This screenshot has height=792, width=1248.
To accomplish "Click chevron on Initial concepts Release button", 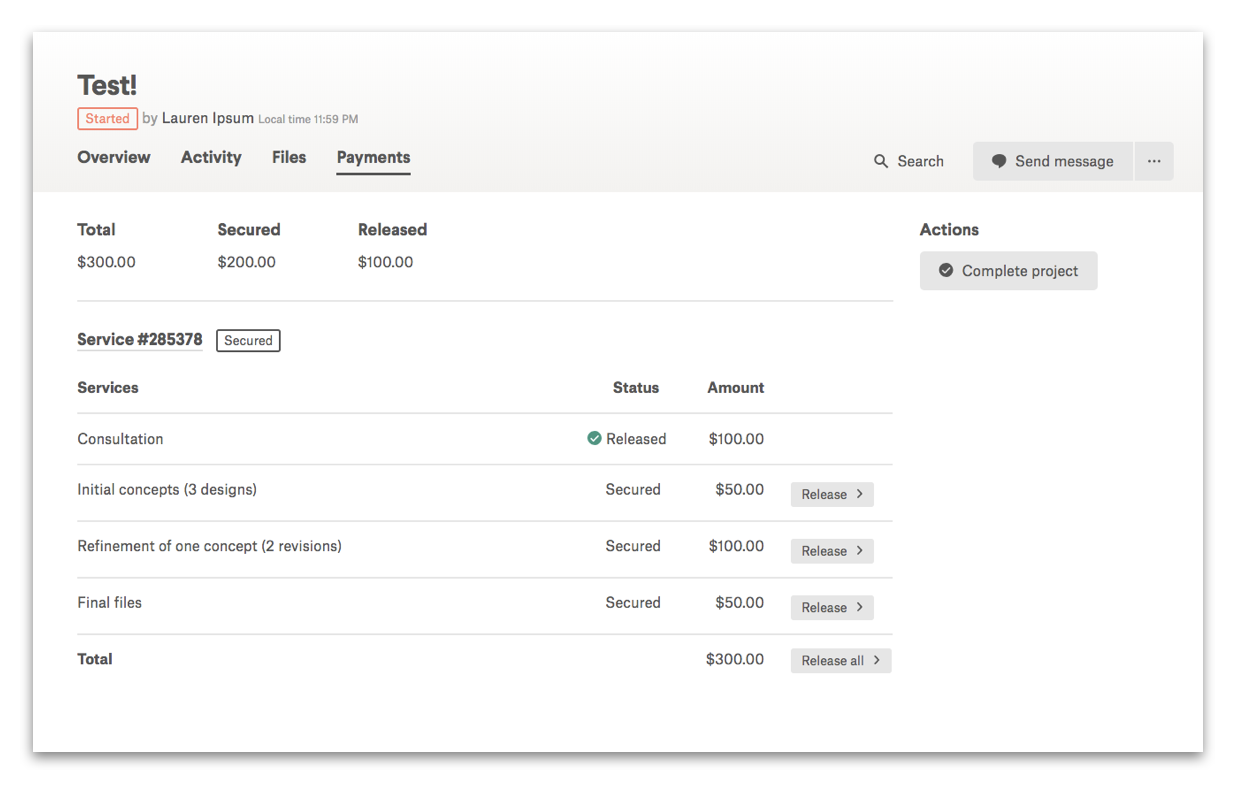I will click(x=859, y=494).
